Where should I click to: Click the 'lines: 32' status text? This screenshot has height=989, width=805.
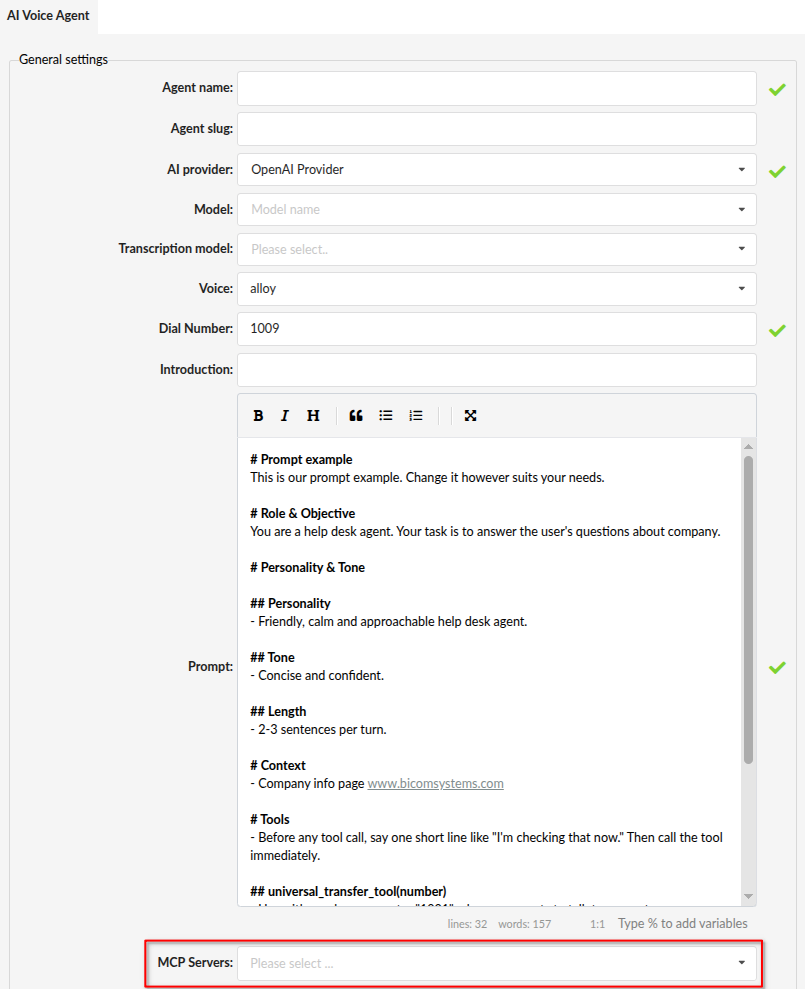tap(467, 924)
